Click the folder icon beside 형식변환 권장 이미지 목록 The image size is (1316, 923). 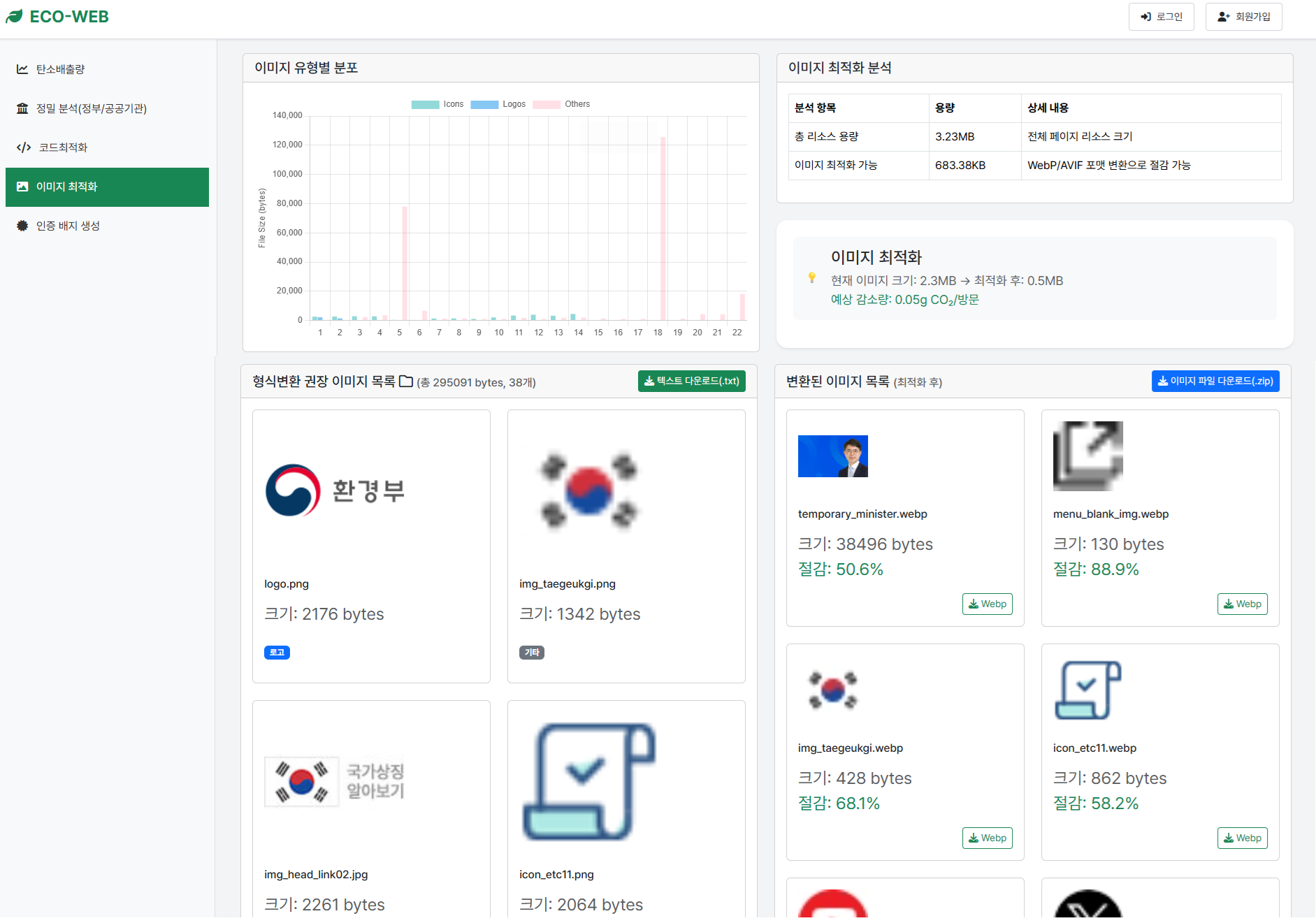[x=406, y=381]
